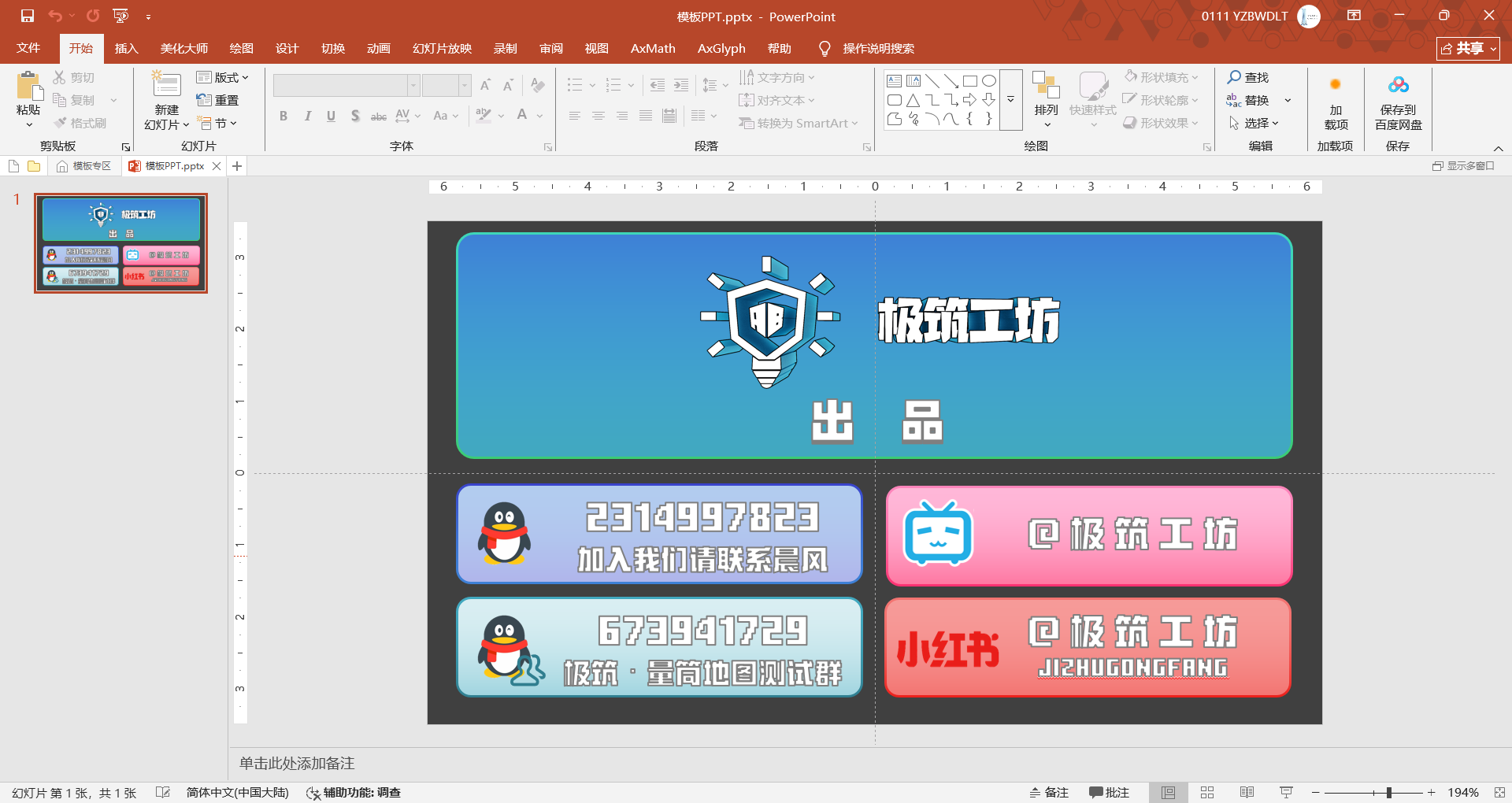Viewport: 1512px width, 803px height.
Task: Switch to the Animations ribbon tab
Action: 378,48
